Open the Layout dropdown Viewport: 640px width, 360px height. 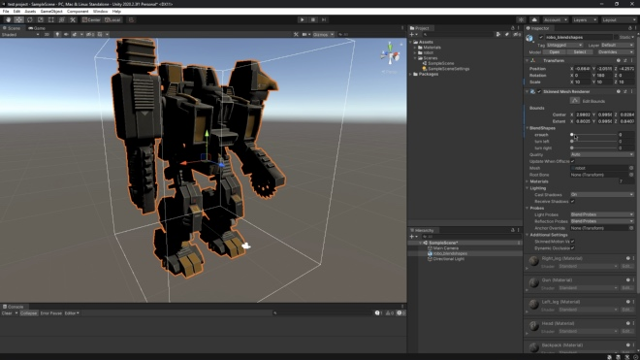click(619, 20)
